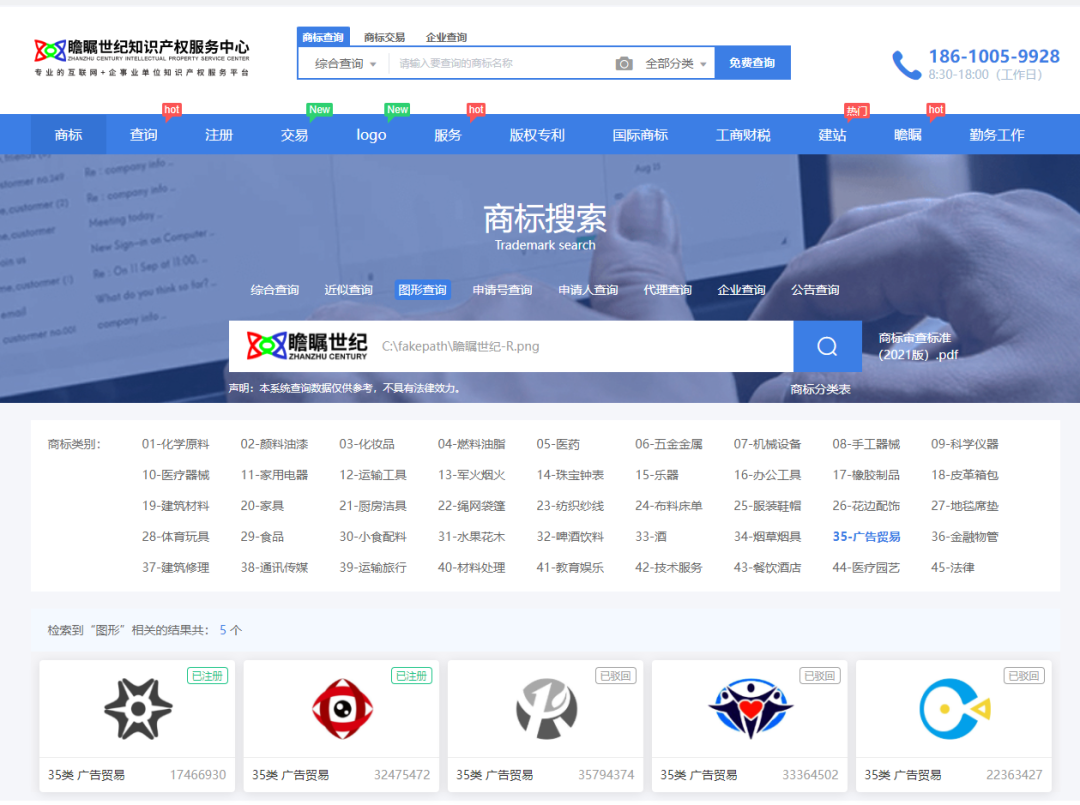This screenshot has height=805, width=1080.
Task: Click the 免费查询 button
Action: 752,63
